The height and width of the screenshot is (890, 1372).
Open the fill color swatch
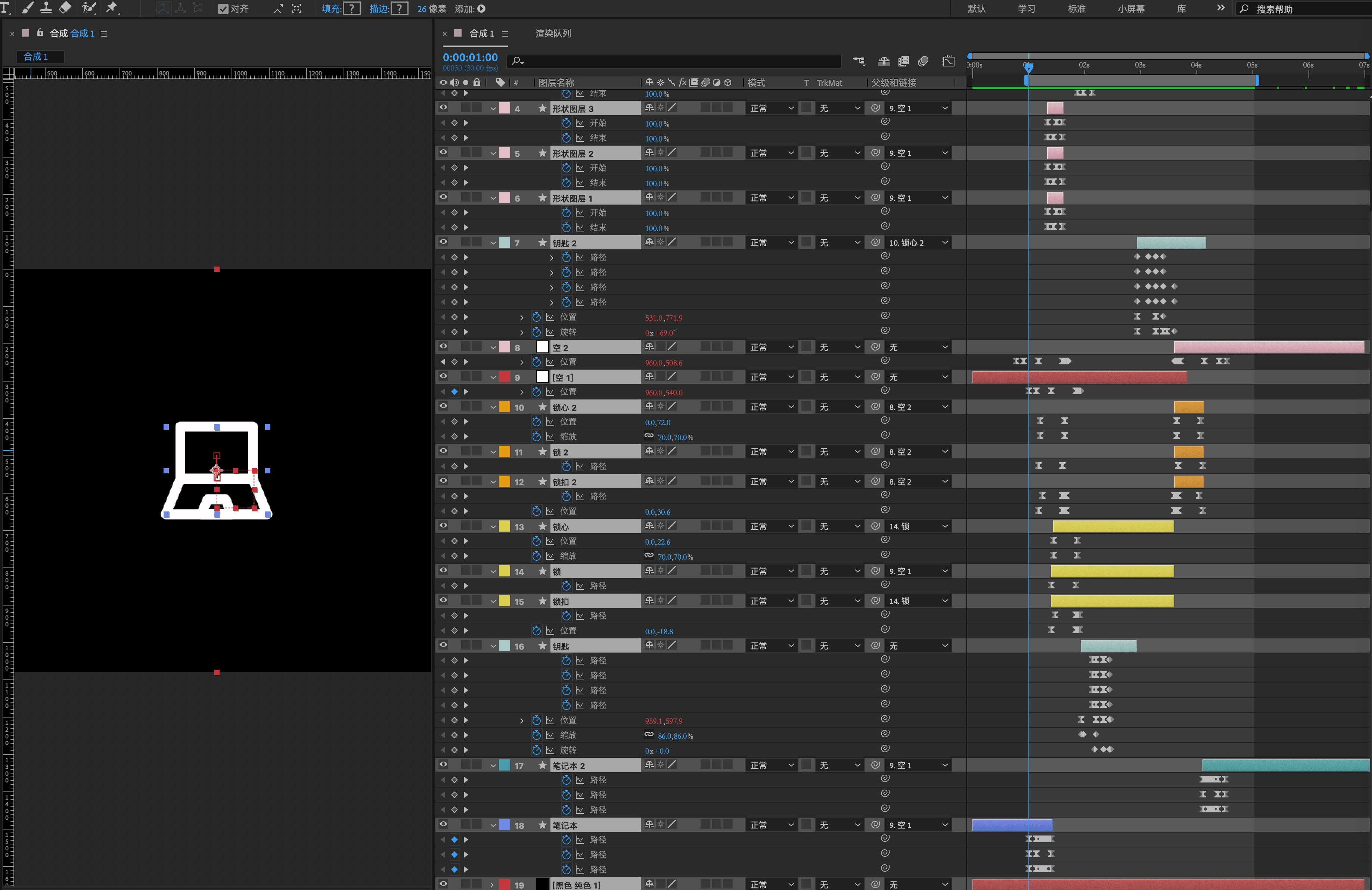(352, 8)
